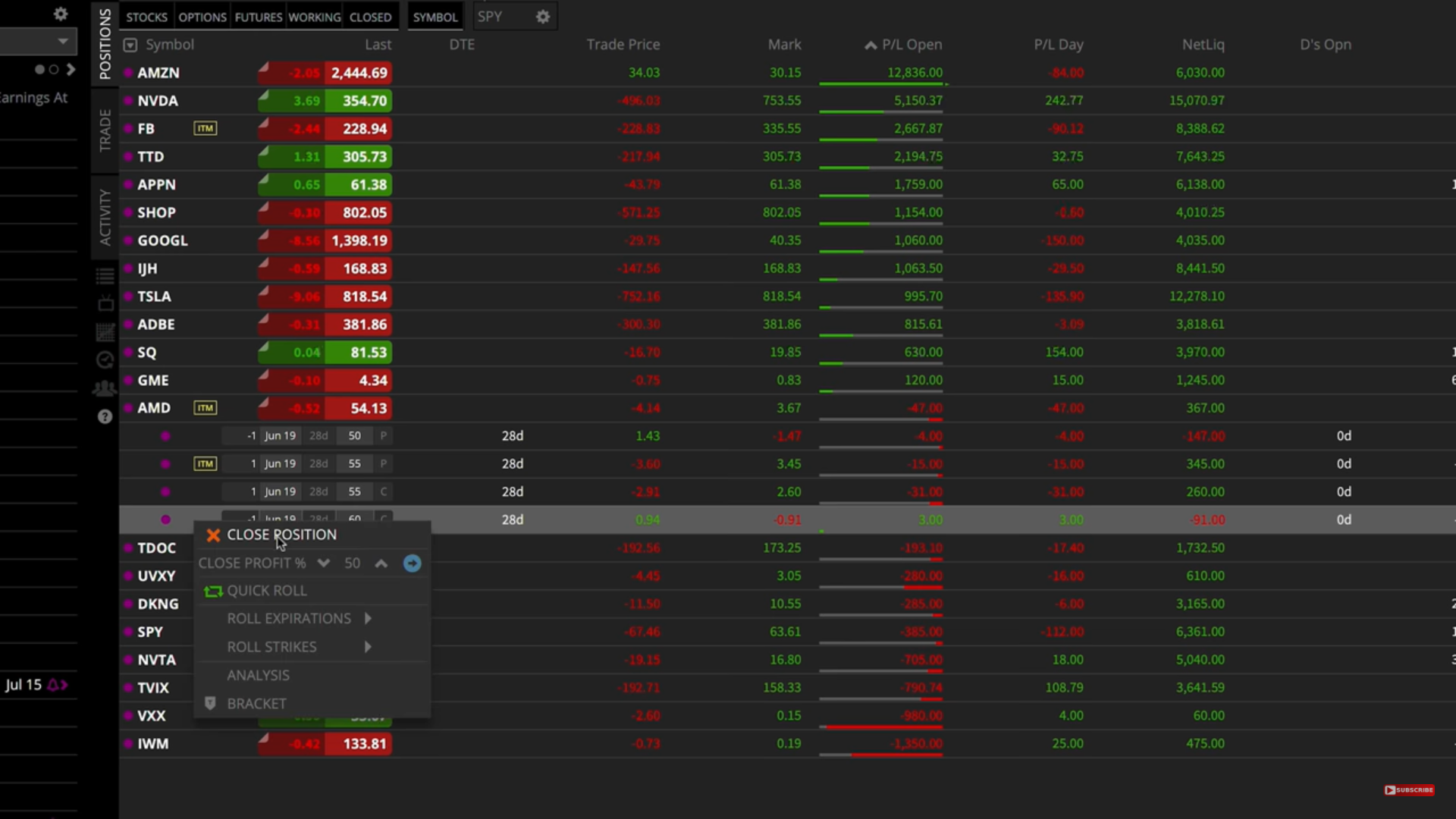Click the magenta dot next to TSLA
Screen dimensions: 1456x819
128,297
